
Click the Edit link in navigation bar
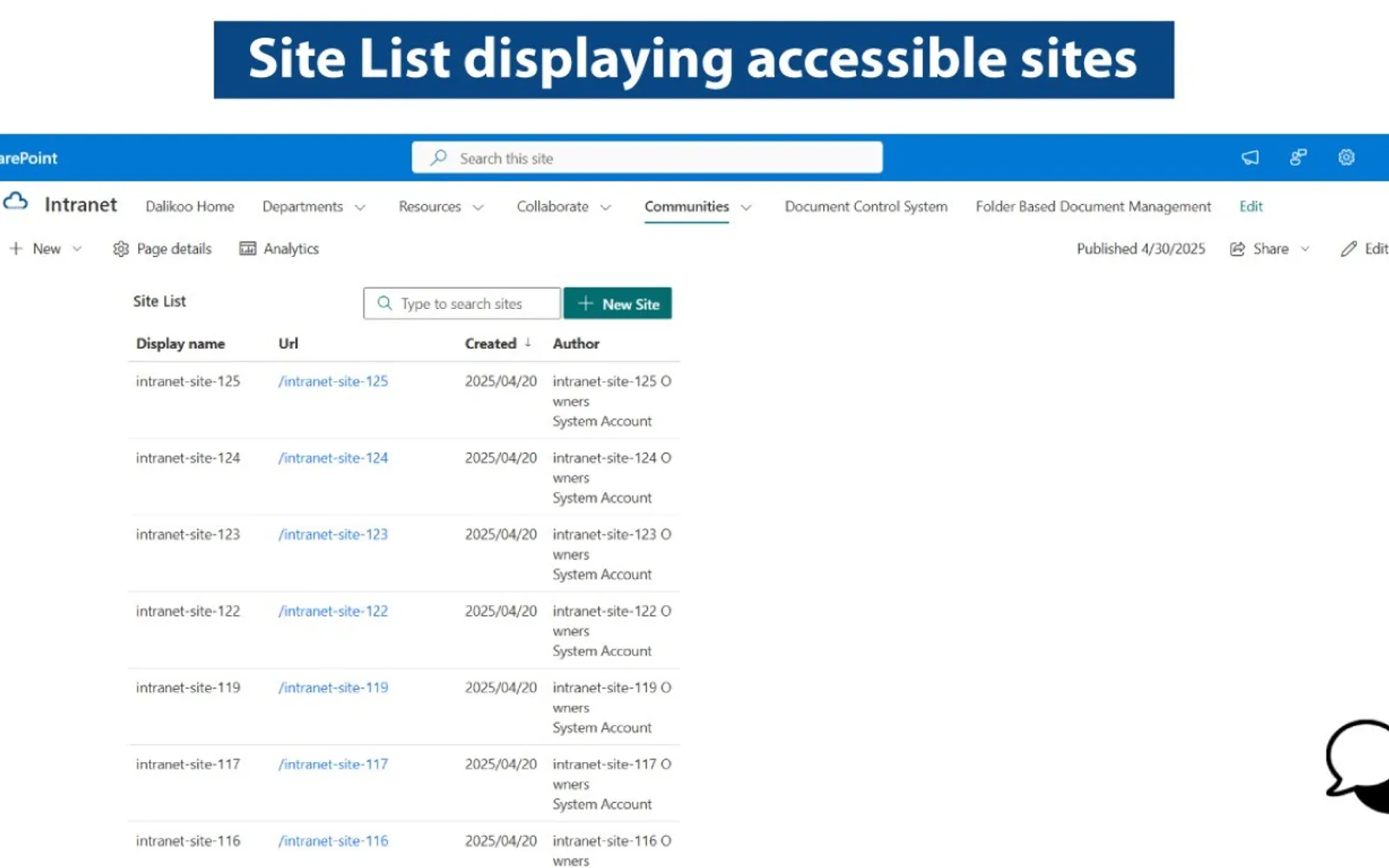[1251, 207]
